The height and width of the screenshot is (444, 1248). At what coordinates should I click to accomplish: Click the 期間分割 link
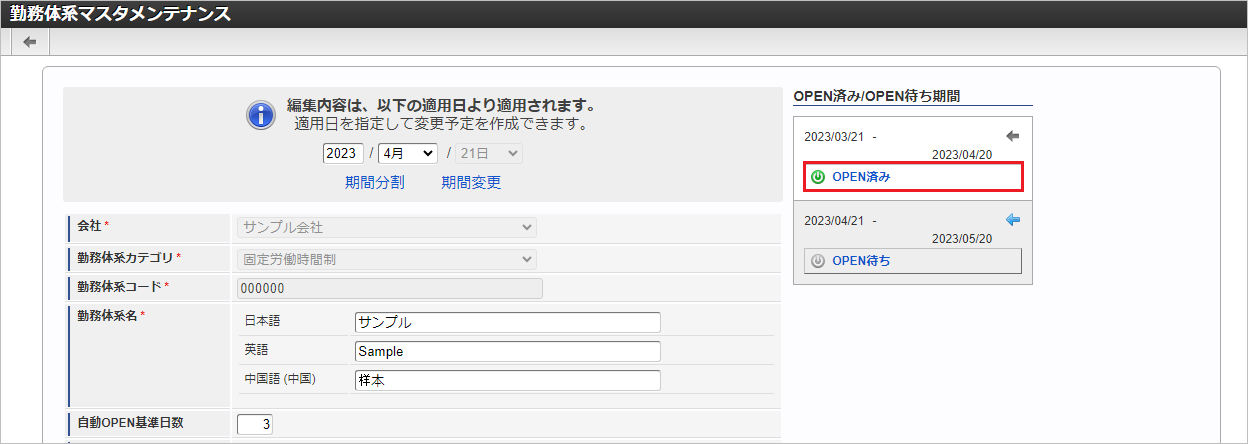tap(375, 182)
